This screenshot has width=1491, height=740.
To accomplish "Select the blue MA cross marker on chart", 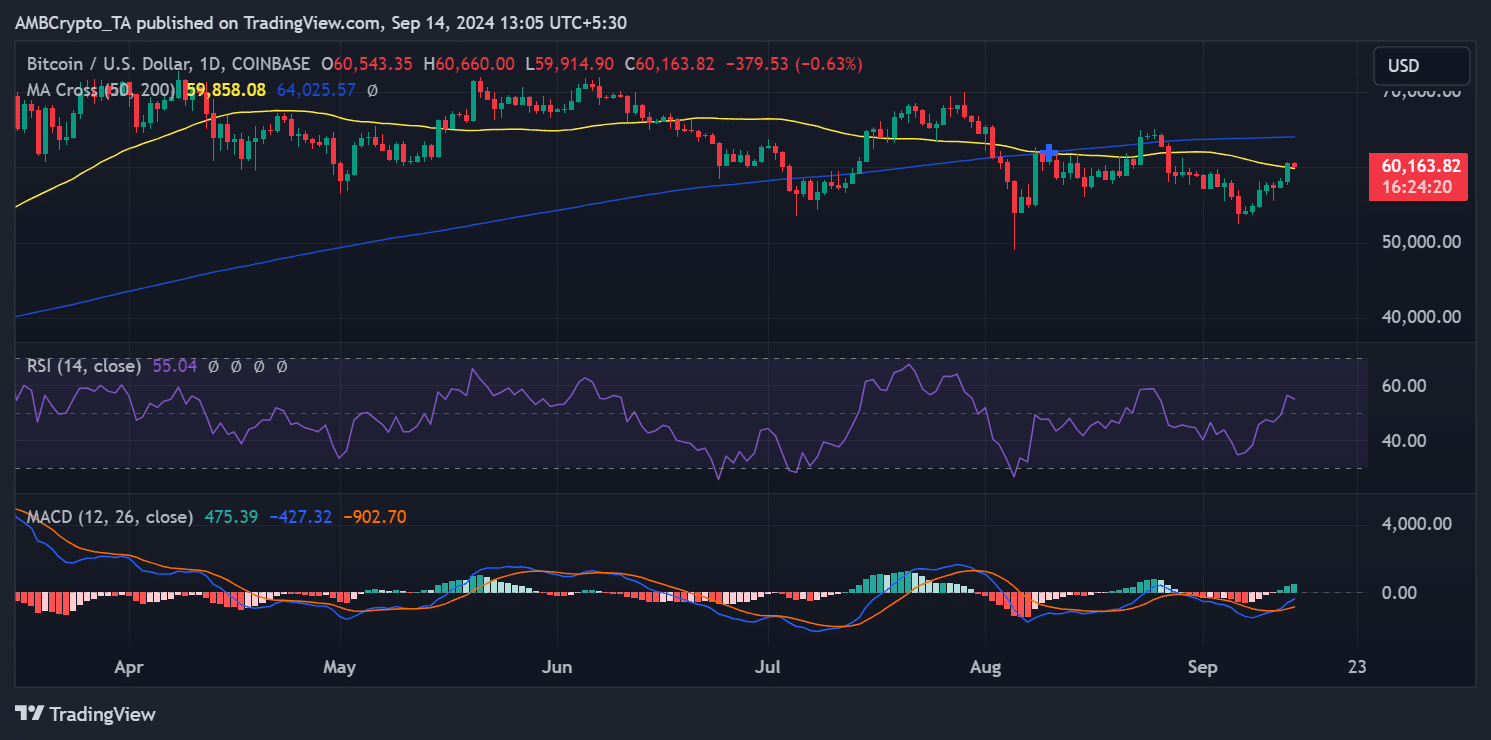I will (1047, 152).
